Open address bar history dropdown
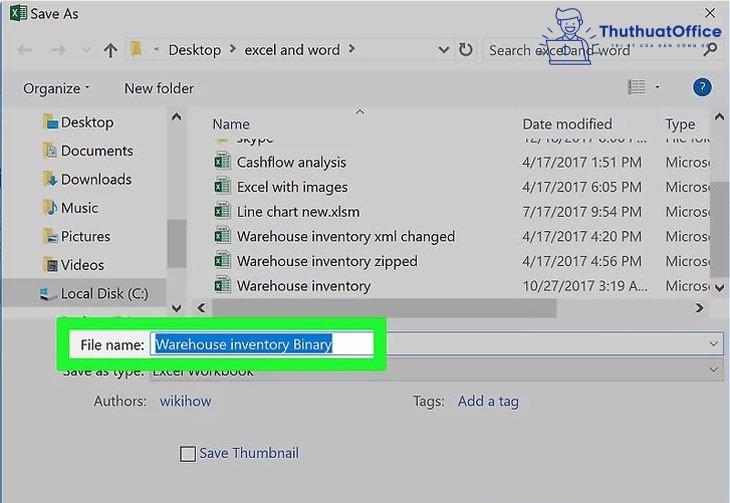 pos(444,49)
